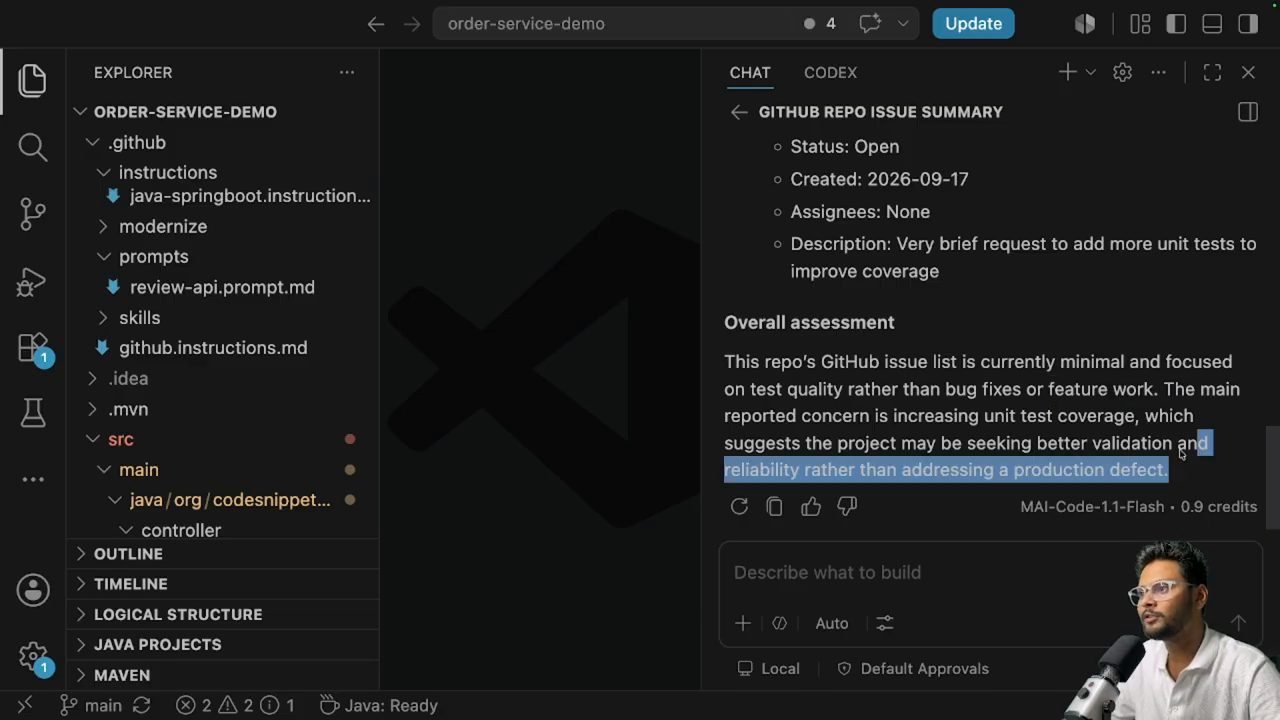Switch to the CODEX tab
The width and height of the screenshot is (1280, 720).
[830, 72]
